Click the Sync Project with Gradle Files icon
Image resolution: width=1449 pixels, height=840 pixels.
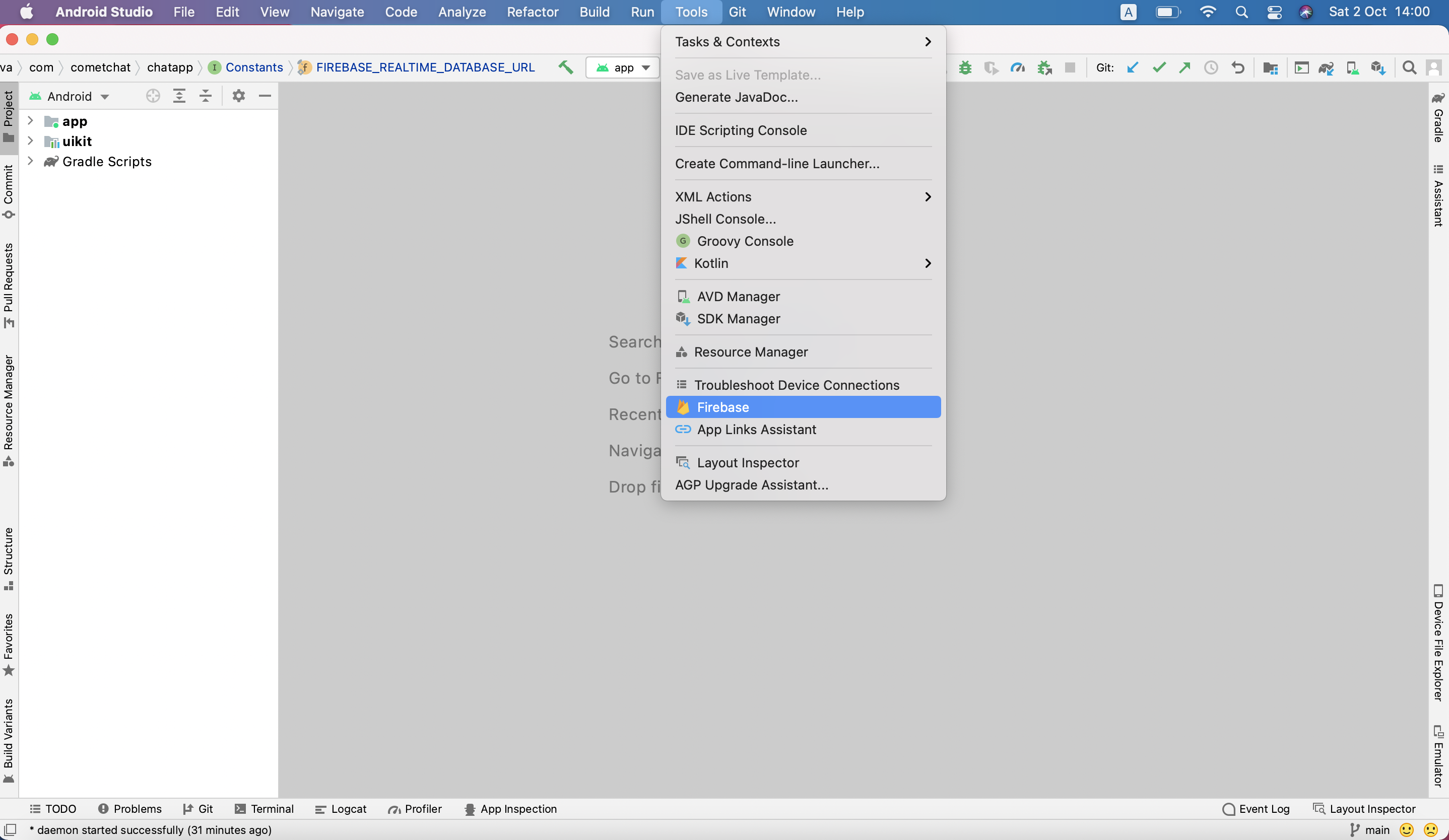point(1326,68)
